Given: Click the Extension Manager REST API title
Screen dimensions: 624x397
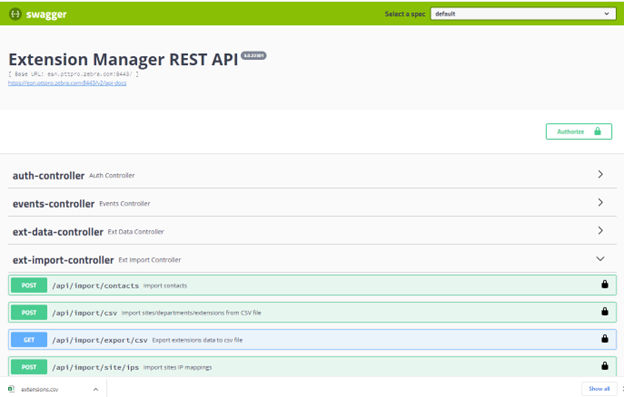Looking at the screenshot, I should pos(123,60).
